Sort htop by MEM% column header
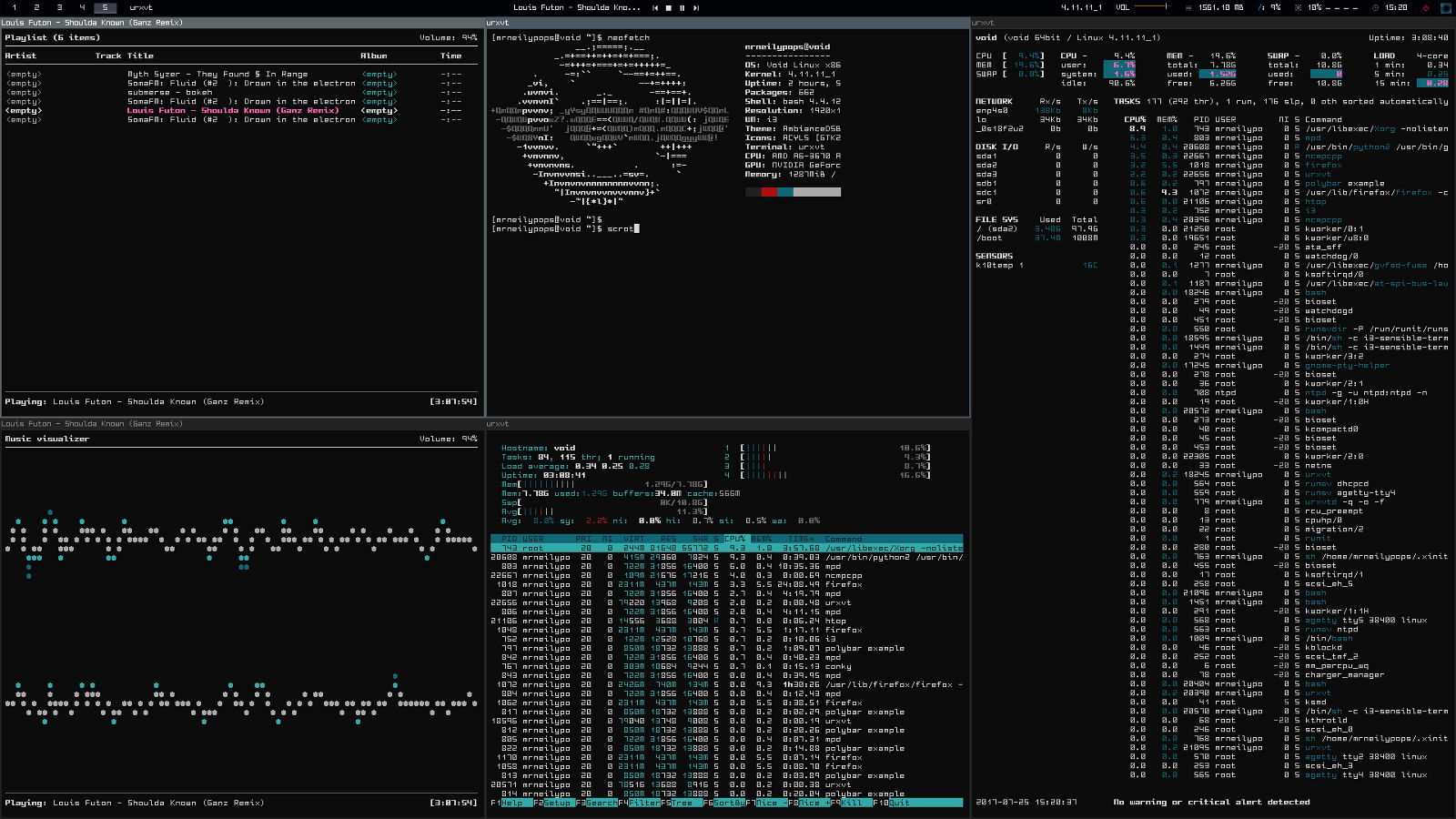 (x=762, y=539)
